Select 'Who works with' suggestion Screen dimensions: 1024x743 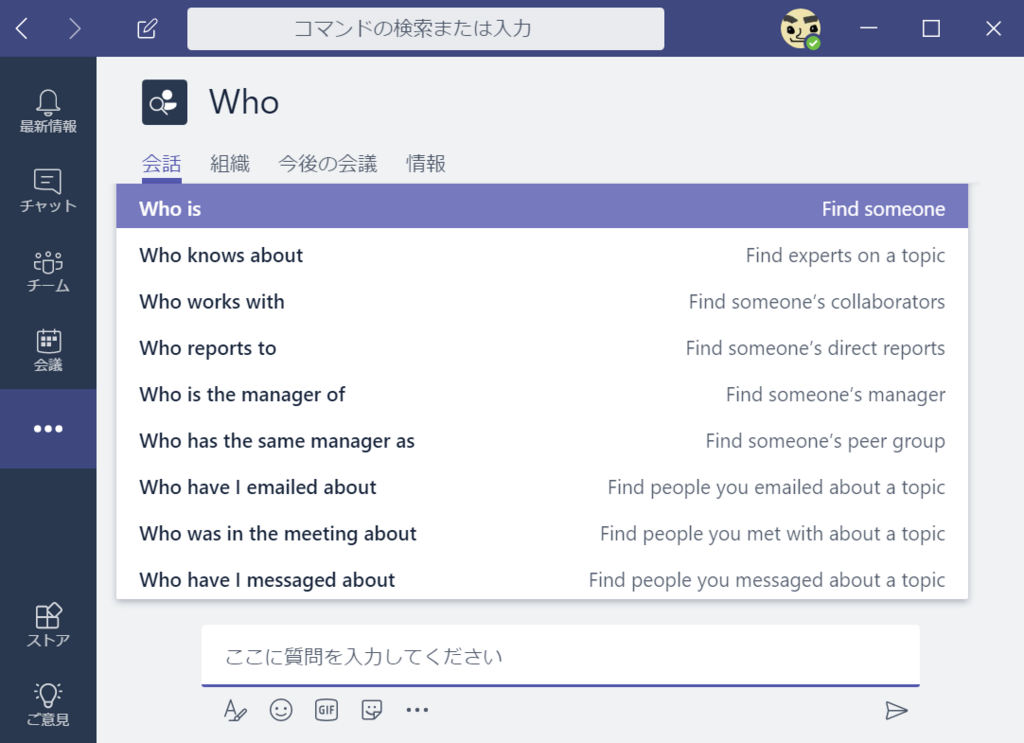542,301
